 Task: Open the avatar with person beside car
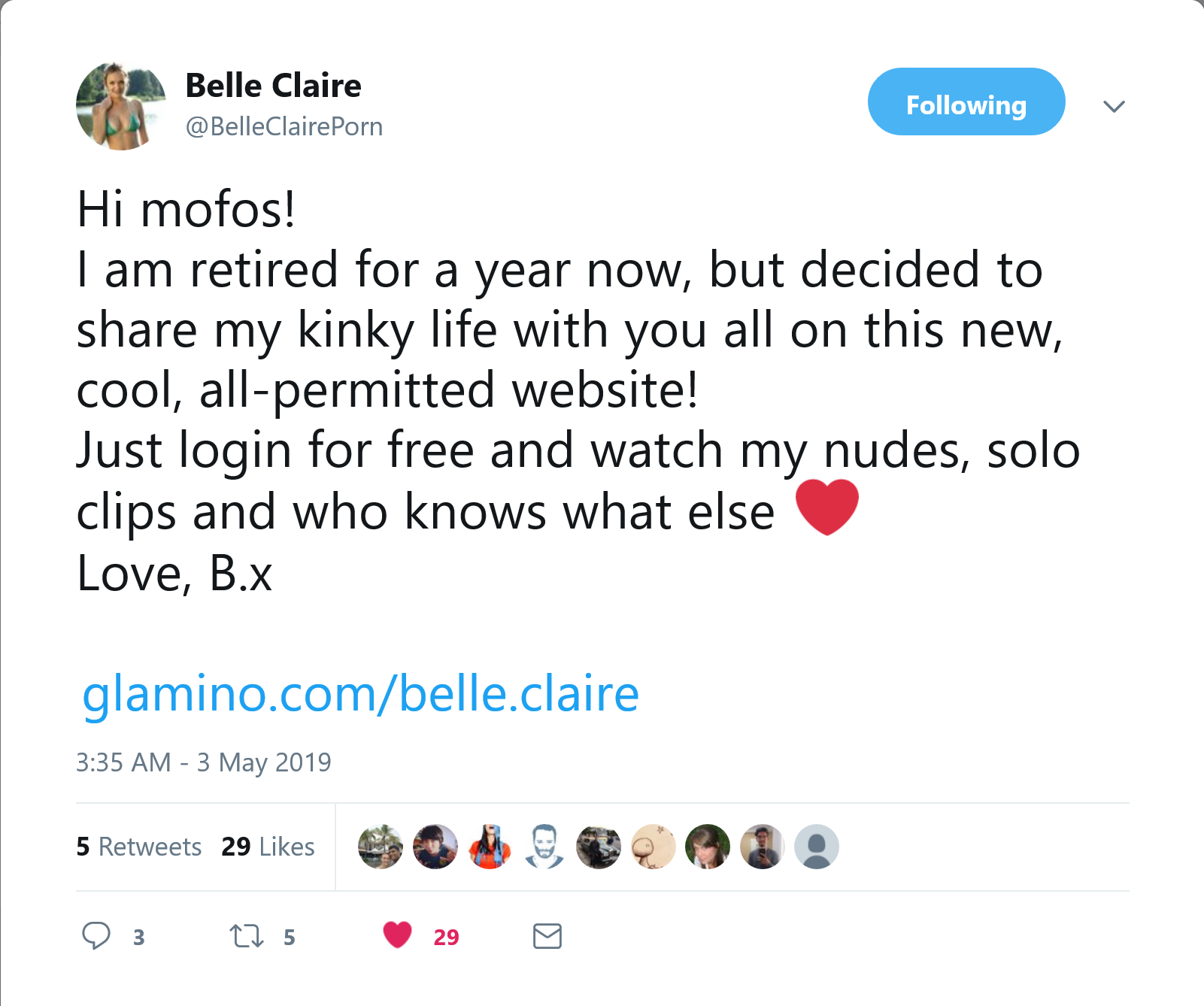pos(599,847)
